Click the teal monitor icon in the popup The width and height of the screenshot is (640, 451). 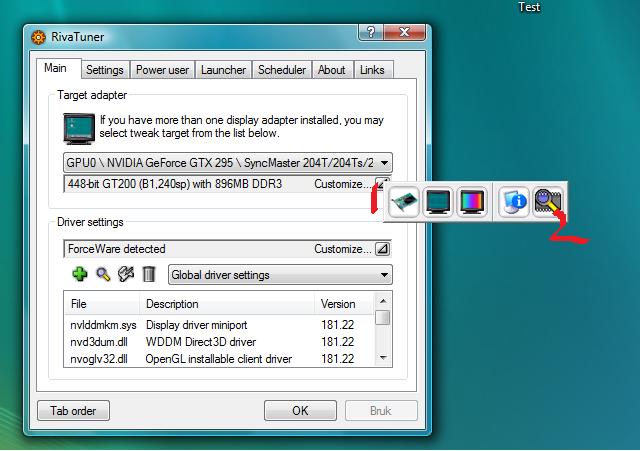pyautogui.click(x=438, y=202)
